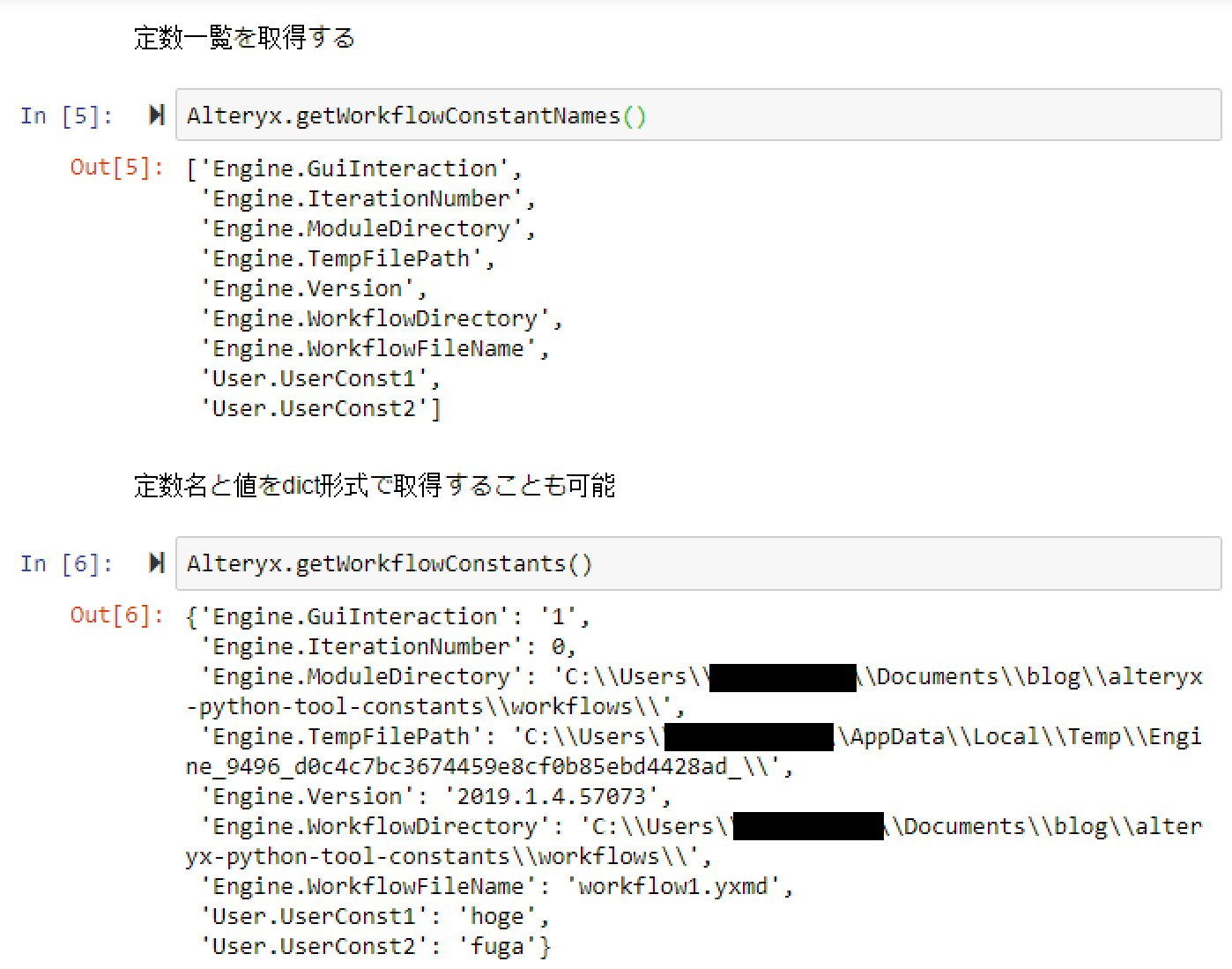Click the 'hoge' value of UserConst1

point(496,917)
